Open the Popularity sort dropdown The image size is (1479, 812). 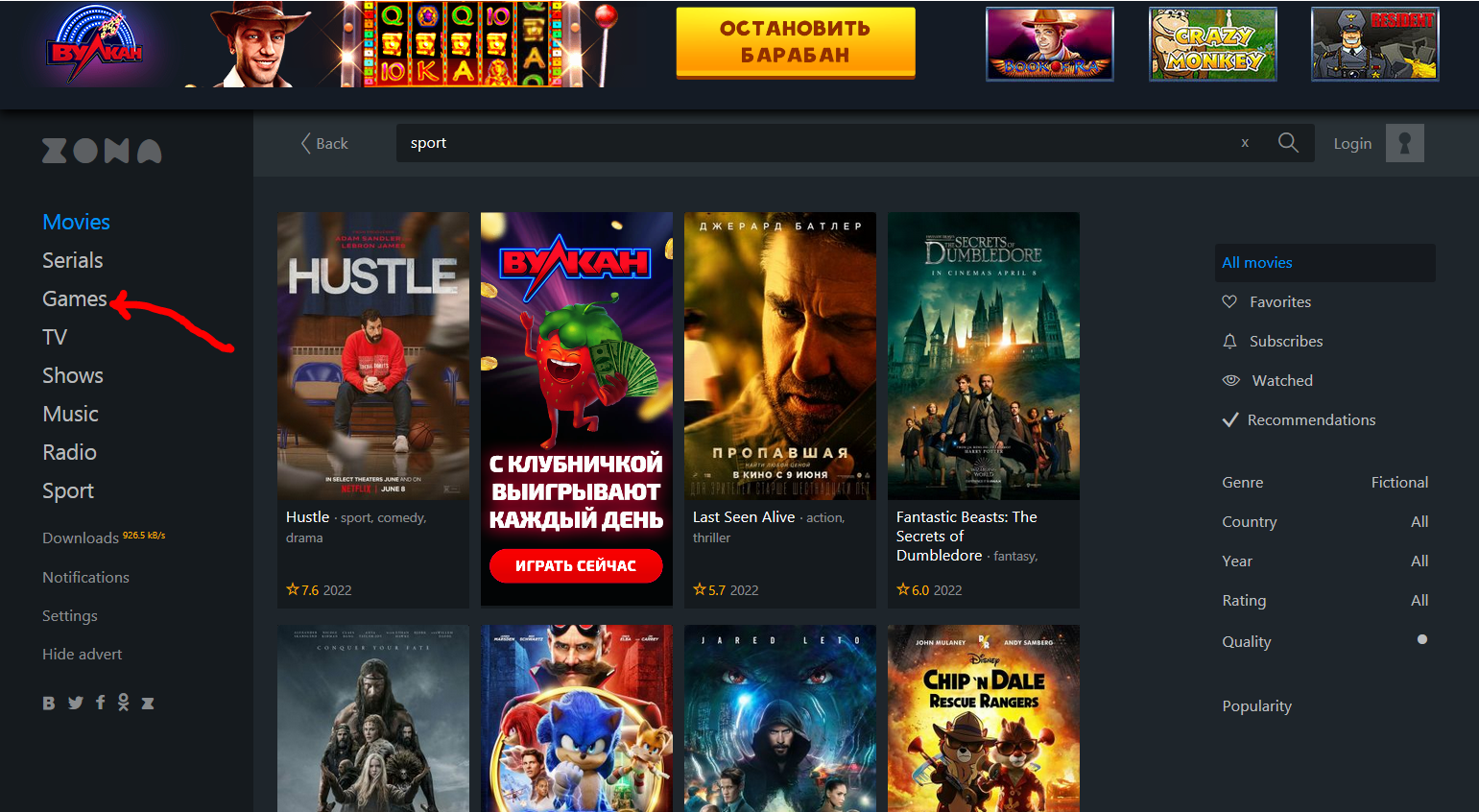click(x=1256, y=705)
